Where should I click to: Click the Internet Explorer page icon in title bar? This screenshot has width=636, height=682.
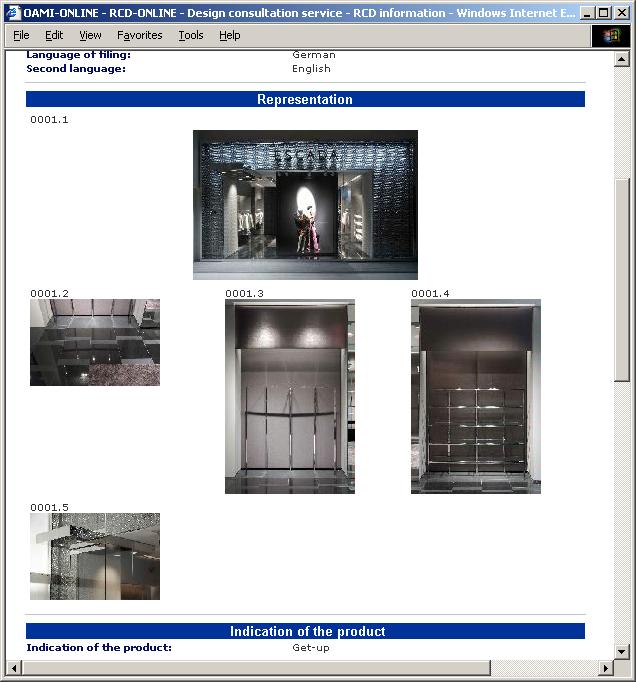[x=13, y=13]
